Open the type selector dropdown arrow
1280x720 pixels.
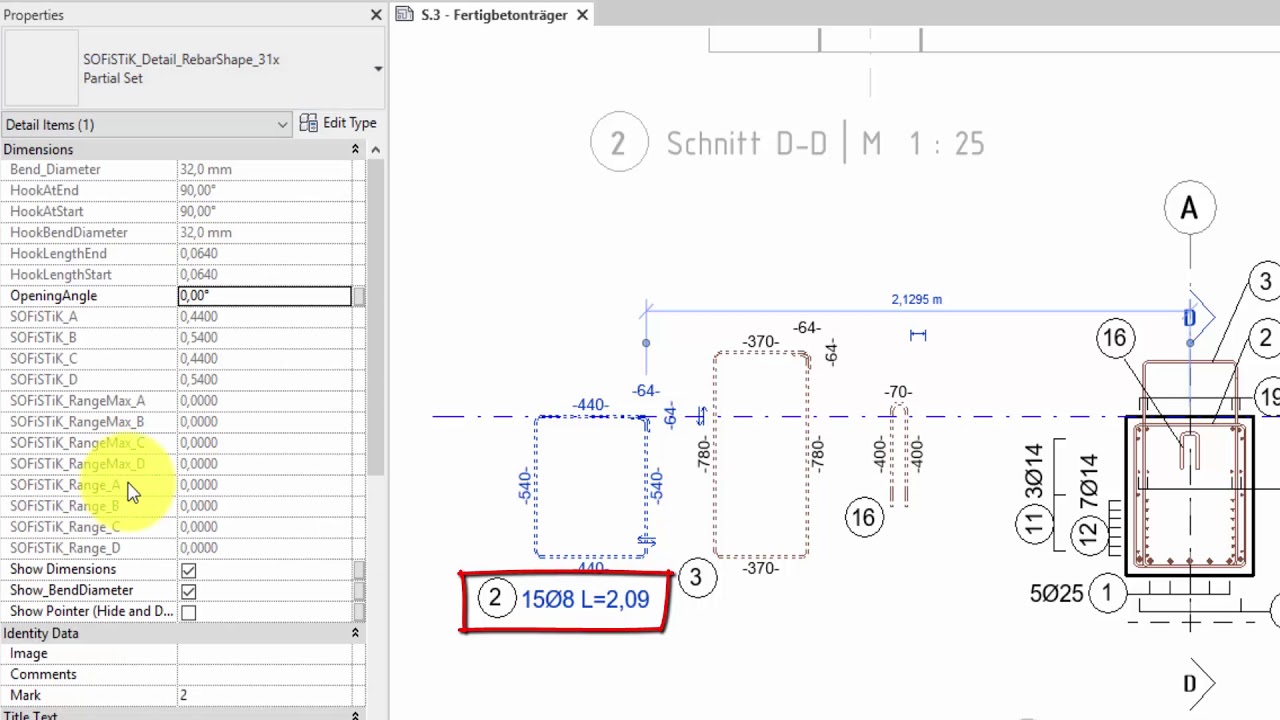pos(378,69)
